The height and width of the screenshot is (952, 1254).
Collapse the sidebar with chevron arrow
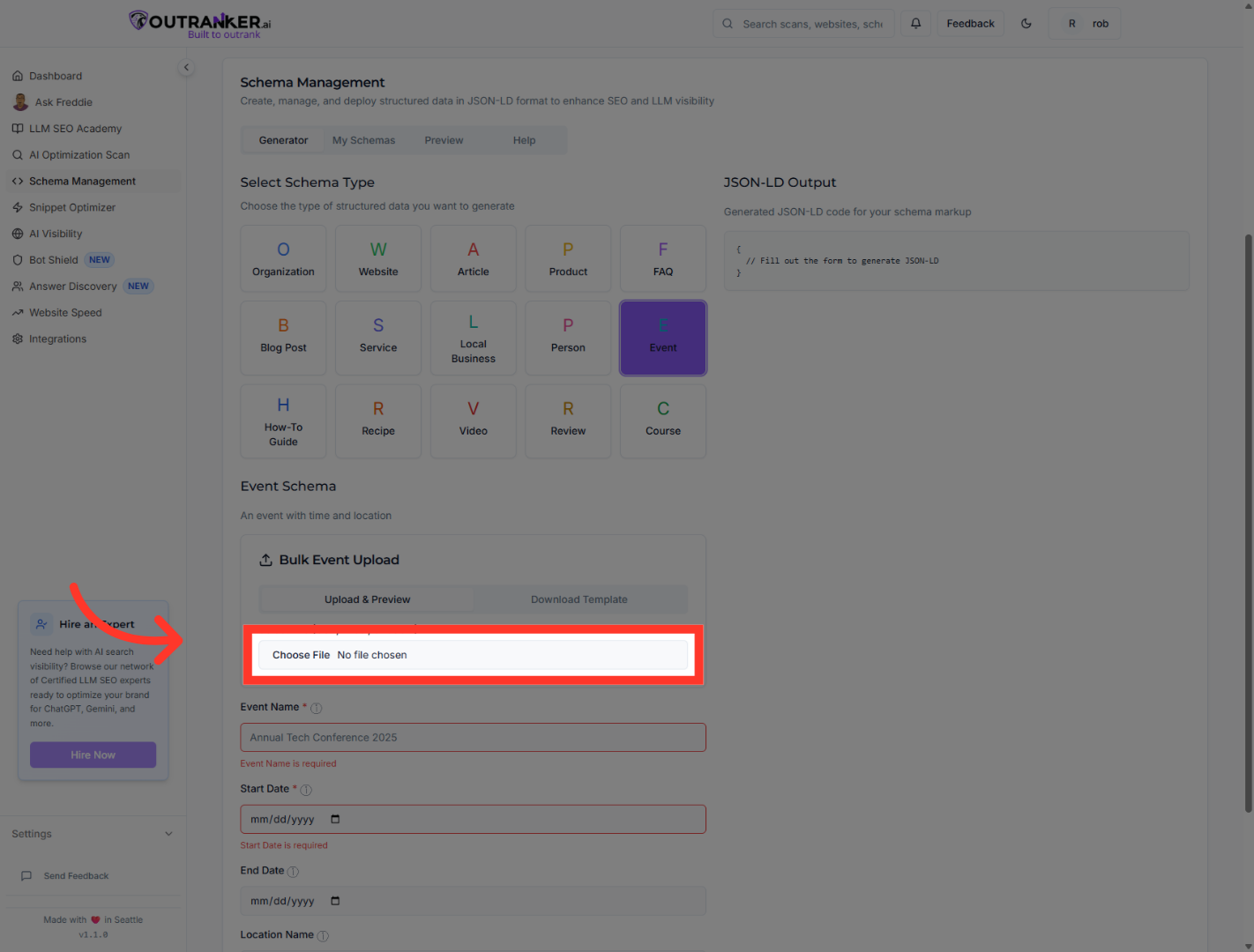coord(186,67)
